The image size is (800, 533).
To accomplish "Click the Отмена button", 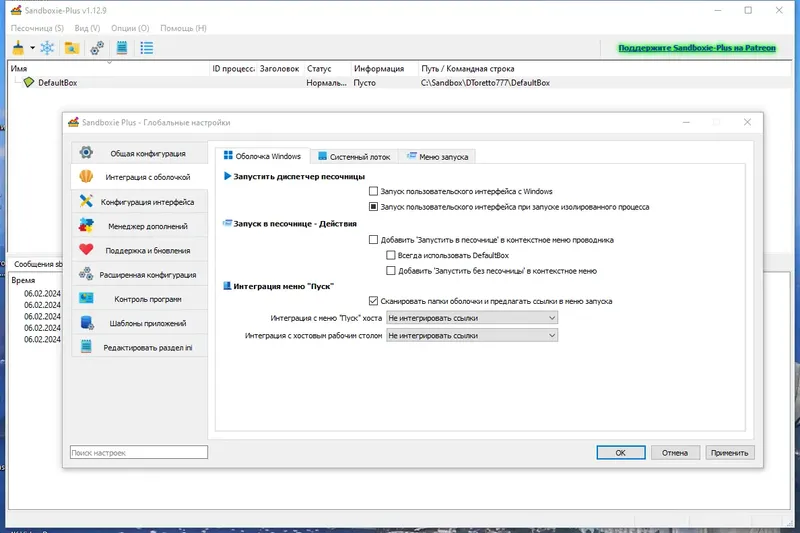I will point(675,452).
